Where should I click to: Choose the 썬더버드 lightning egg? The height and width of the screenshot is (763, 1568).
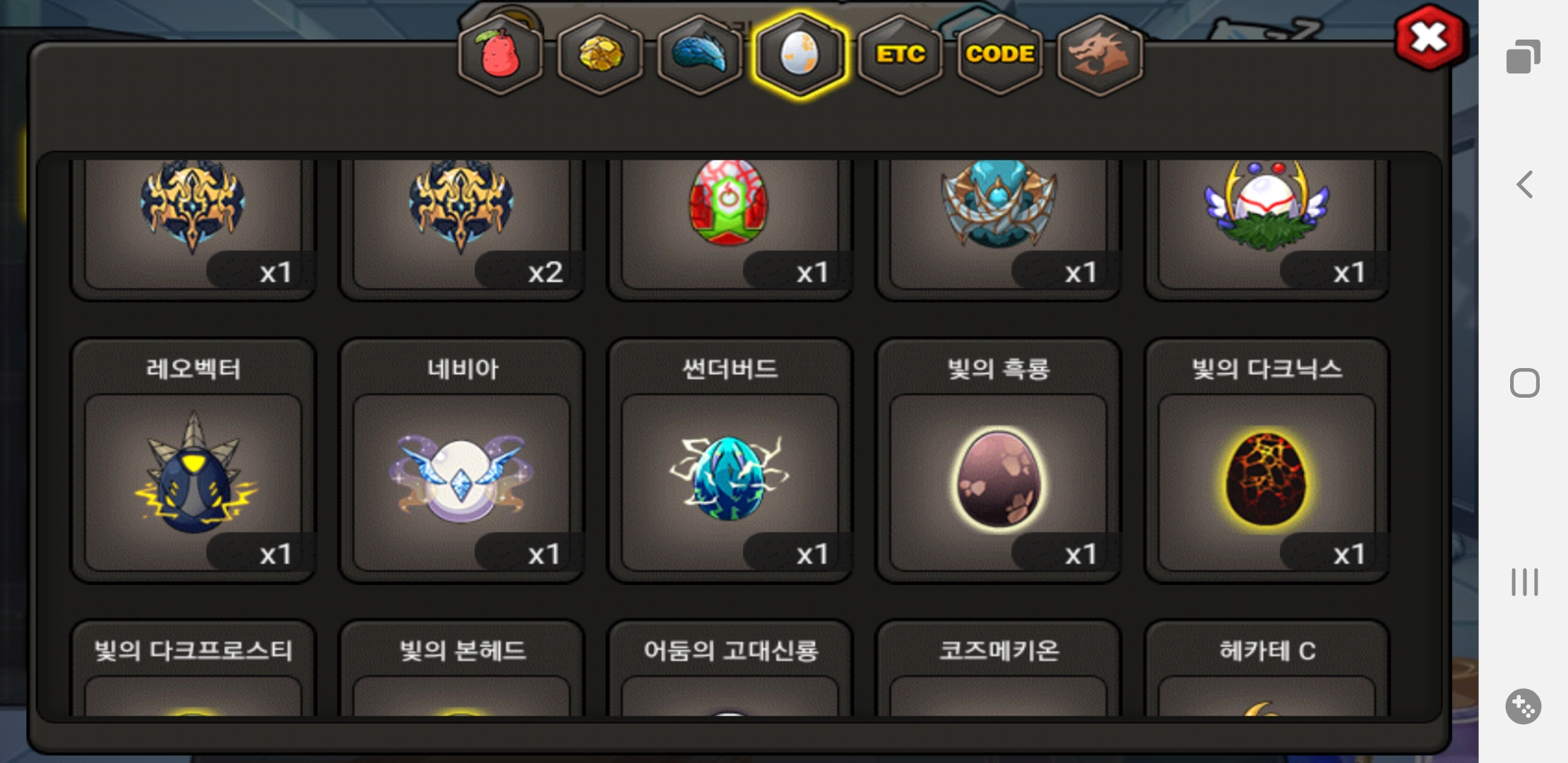pyautogui.click(x=730, y=461)
